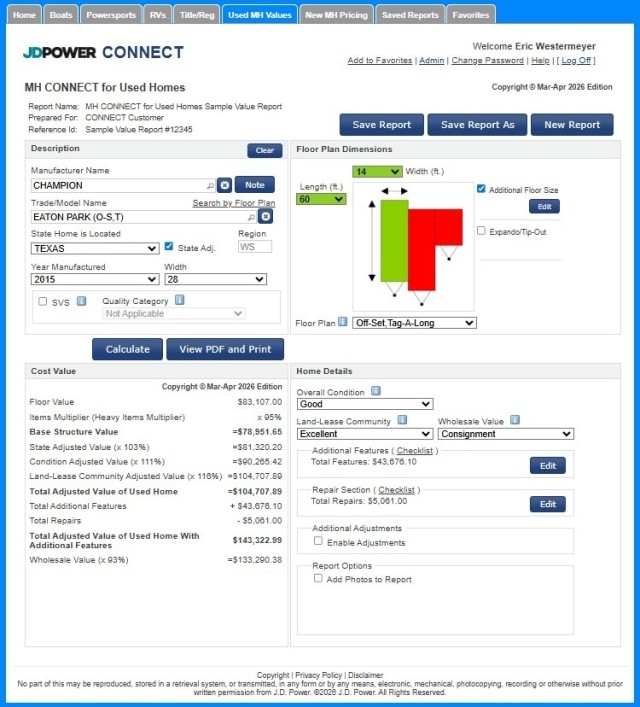This screenshot has width=640, height=707.
Task: Switch to the Boats tab
Action: (61, 14)
